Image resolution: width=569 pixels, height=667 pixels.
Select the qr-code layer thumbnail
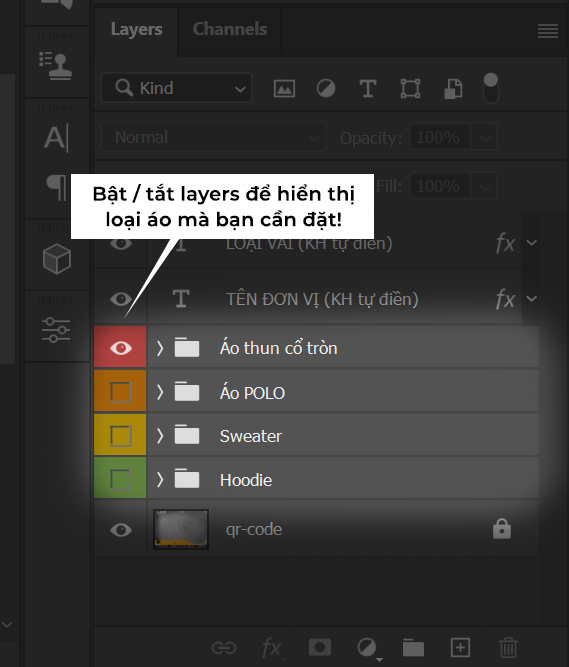click(181, 529)
